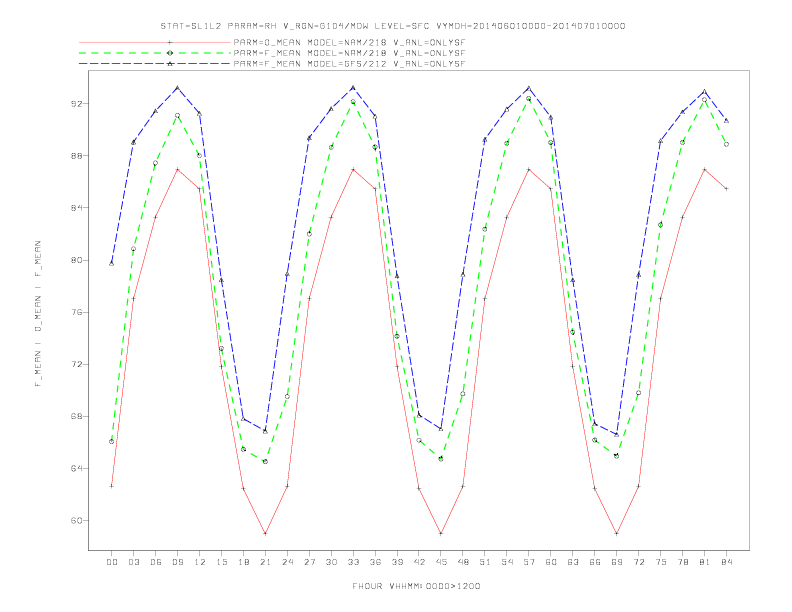
Task: Click the circle marker on green legend line
Action: click(x=170, y=53)
